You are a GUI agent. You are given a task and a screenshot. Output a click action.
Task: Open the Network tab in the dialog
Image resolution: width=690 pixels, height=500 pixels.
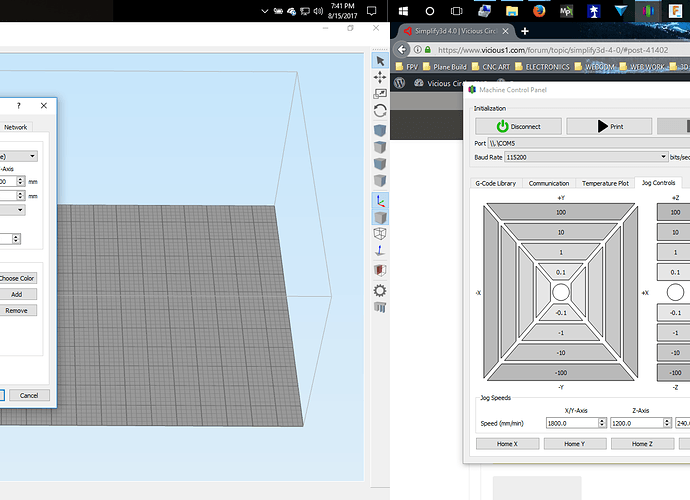[x=15, y=127]
